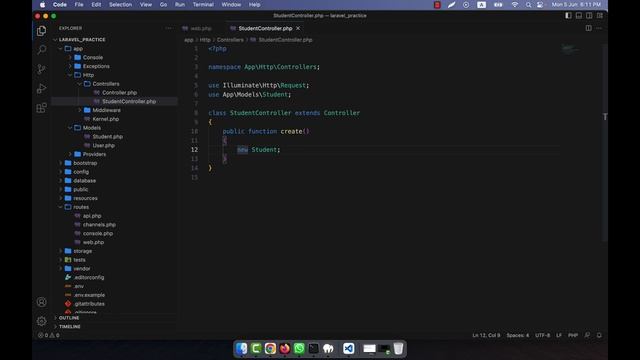Open Control Center in menu bar
Viewport: 640px width, 360px height.
pos(540,5)
